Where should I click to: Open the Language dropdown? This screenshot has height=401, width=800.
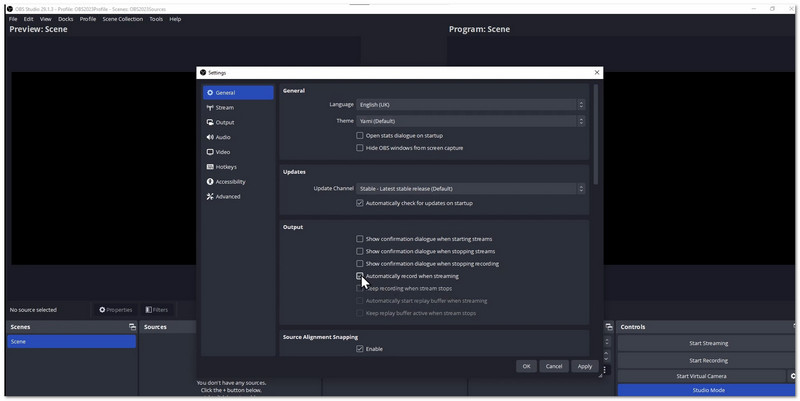[470, 104]
